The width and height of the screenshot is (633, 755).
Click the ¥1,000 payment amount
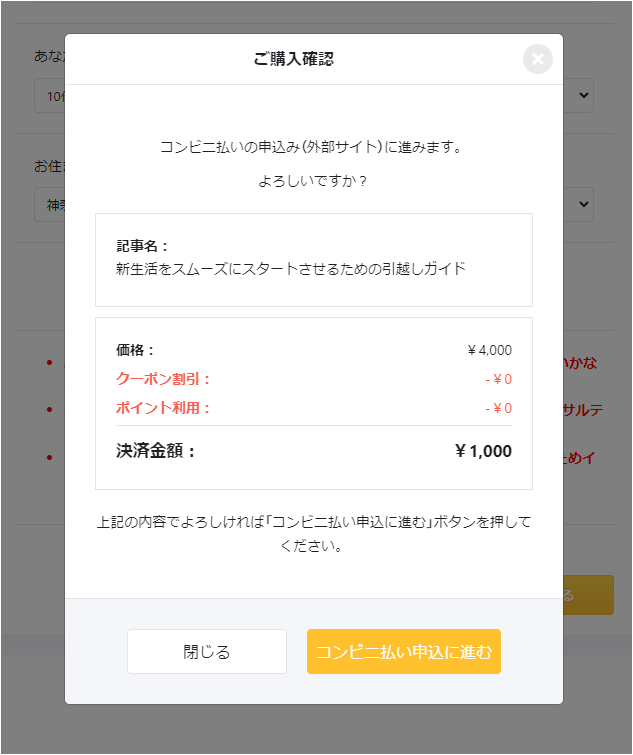pos(483,451)
